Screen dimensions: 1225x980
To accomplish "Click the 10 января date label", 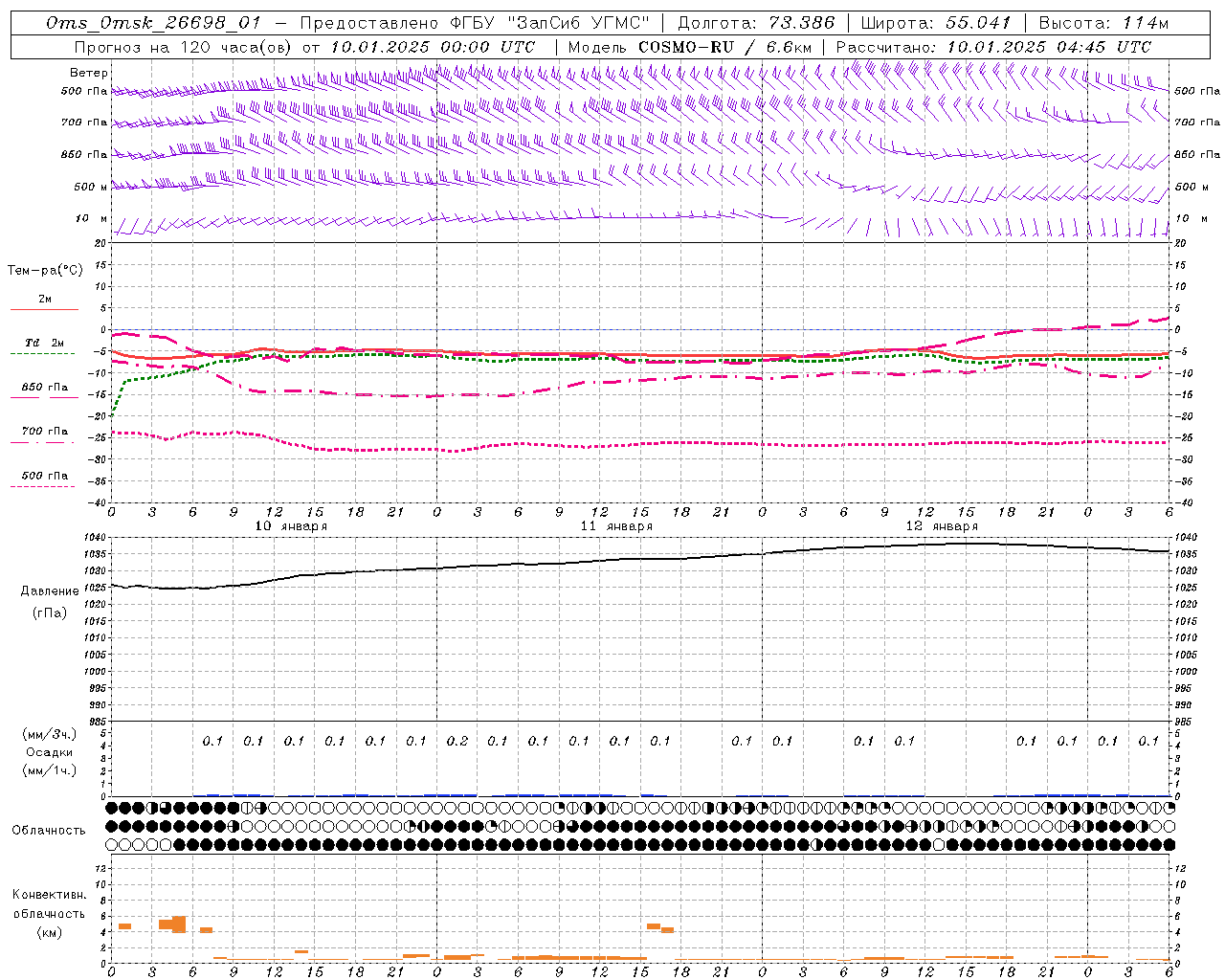I will click(291, 526).
